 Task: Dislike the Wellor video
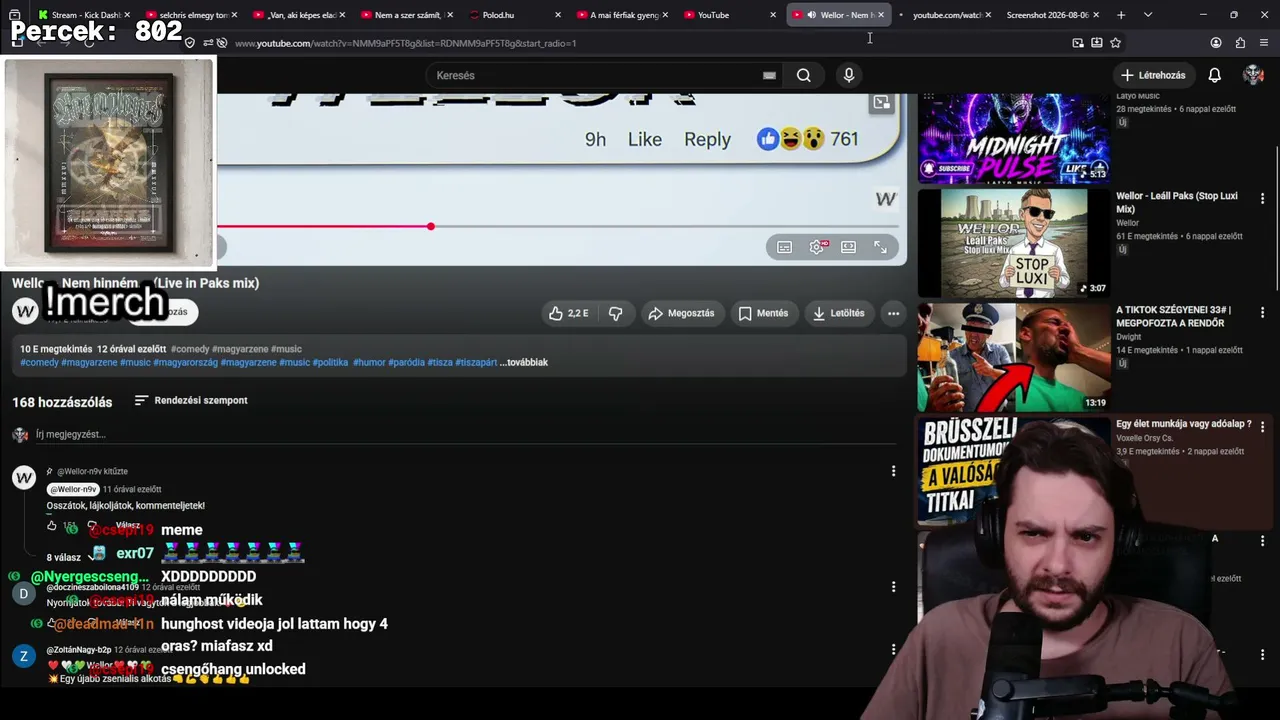pyautogui.click(x=615, y=313)
